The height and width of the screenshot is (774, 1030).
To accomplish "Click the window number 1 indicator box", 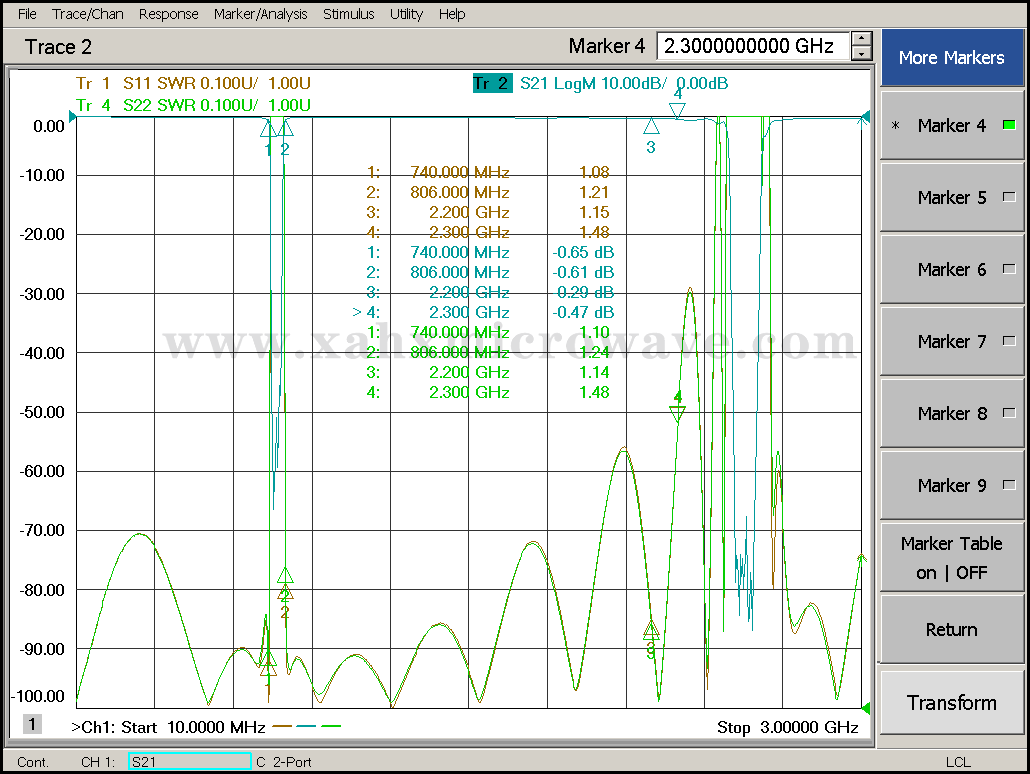I will point(33,724).
